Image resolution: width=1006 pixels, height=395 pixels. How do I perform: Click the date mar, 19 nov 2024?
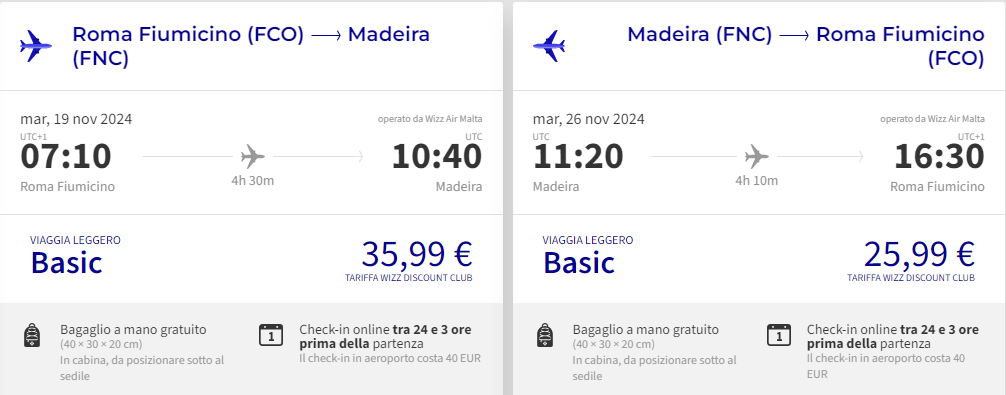(x=76, y=119)
